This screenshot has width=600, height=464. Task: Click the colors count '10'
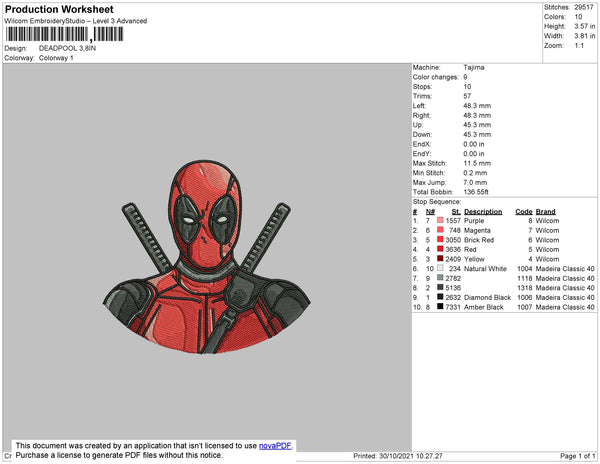[578, 17]
